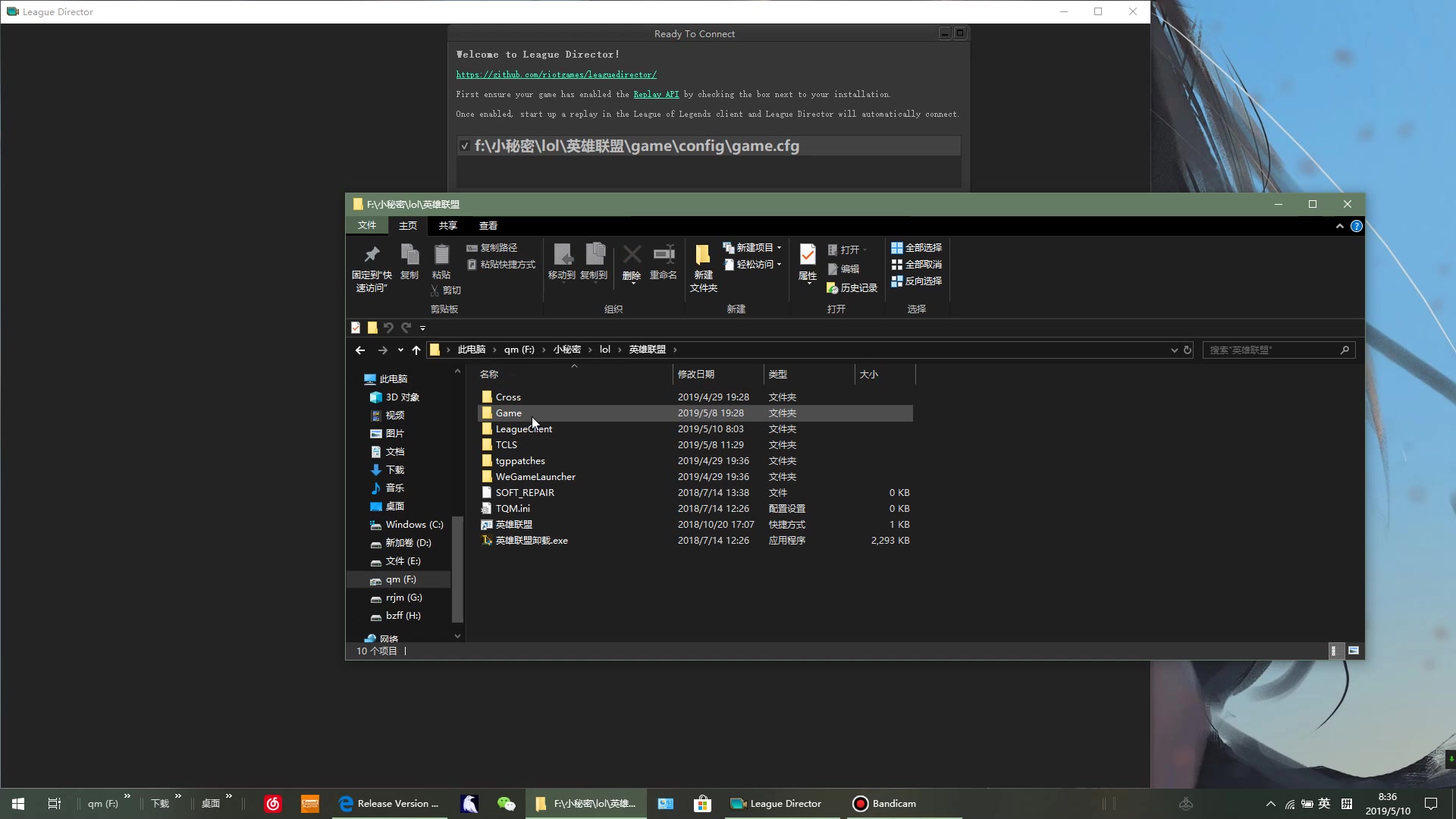Uncheck the game.cfg installation checkbox
Image resolution: width=1456 pixels, height=819 pixels.
[464, 146]
